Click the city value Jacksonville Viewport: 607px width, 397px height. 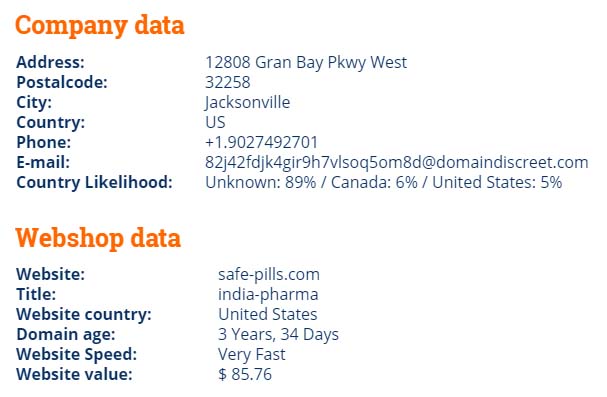click(247, 103)
